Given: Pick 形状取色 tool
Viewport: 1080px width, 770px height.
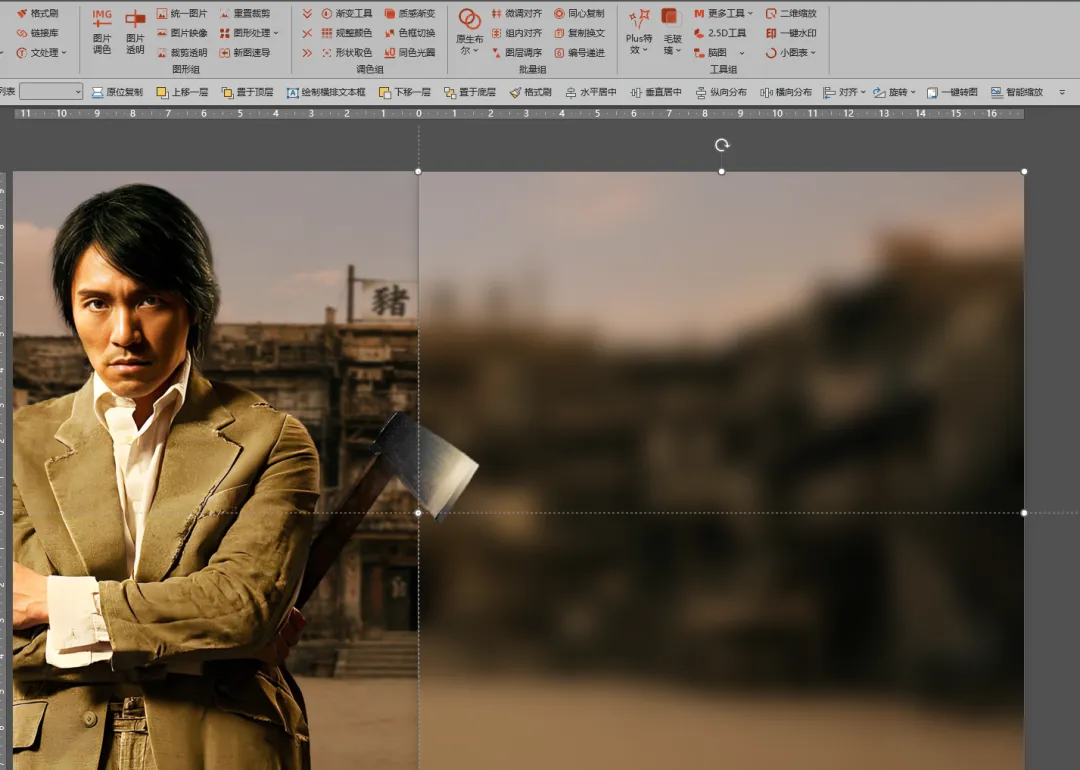Looking at the screenshot, I should point(346,52).
